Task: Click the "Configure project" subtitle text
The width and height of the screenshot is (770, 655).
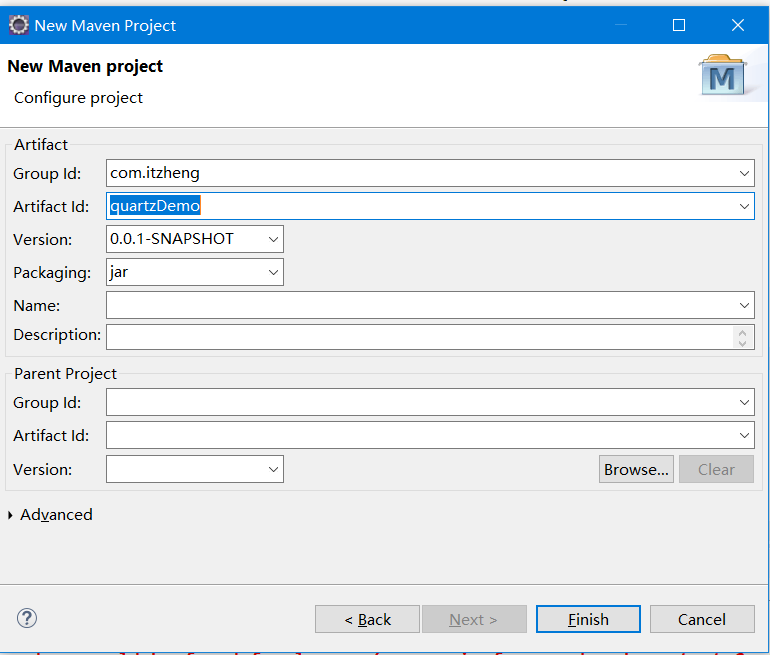Action: (79, 98)
